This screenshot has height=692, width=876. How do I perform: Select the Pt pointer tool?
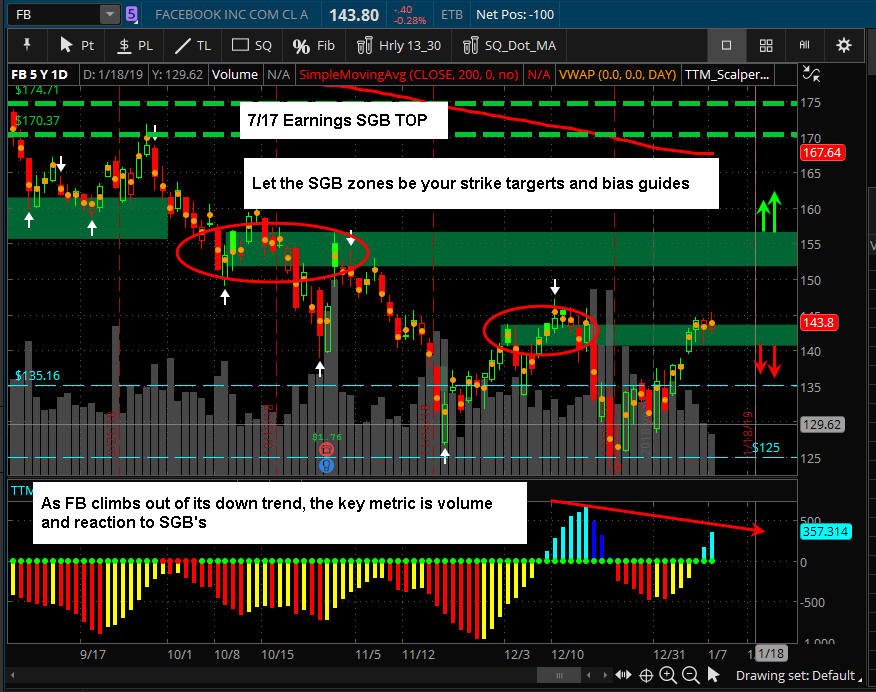coord(77,45)
